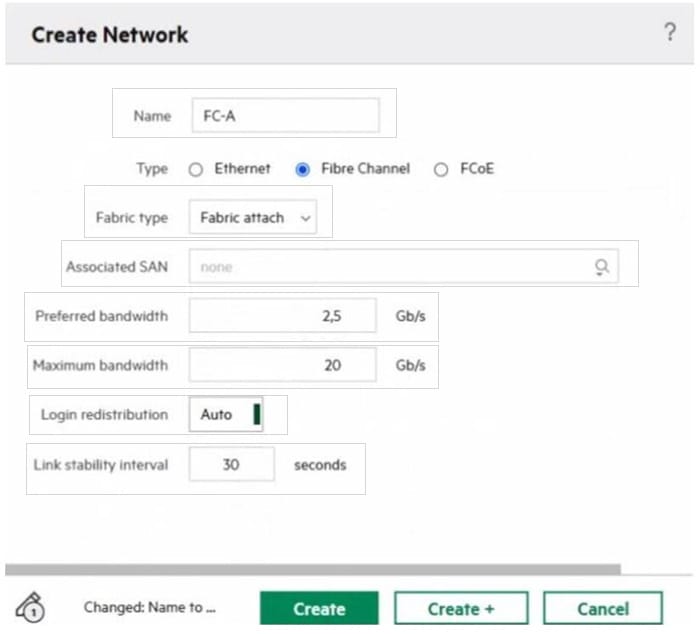Click the Associated SAN search magnifier icon
This screenshot has height=634, width=700.
[x=602, y=267]
